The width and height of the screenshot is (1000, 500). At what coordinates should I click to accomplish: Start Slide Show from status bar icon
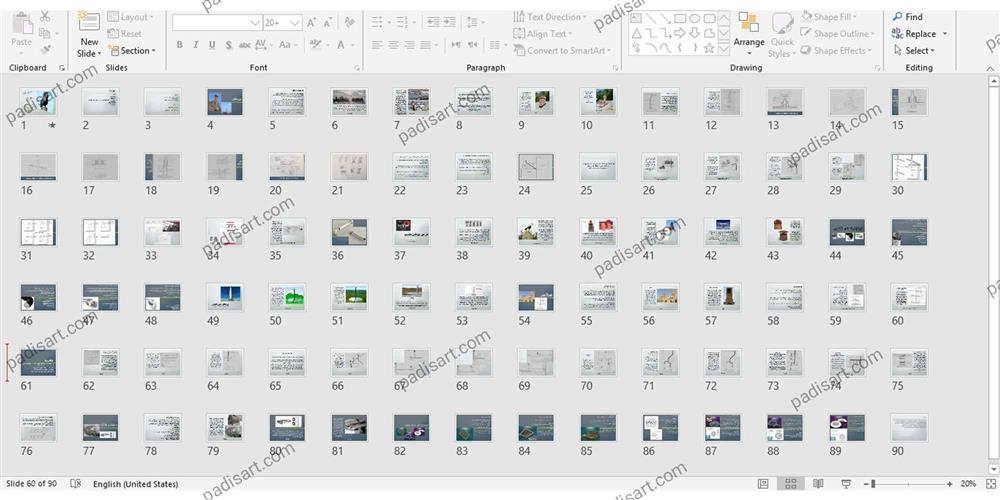point(846,484)
